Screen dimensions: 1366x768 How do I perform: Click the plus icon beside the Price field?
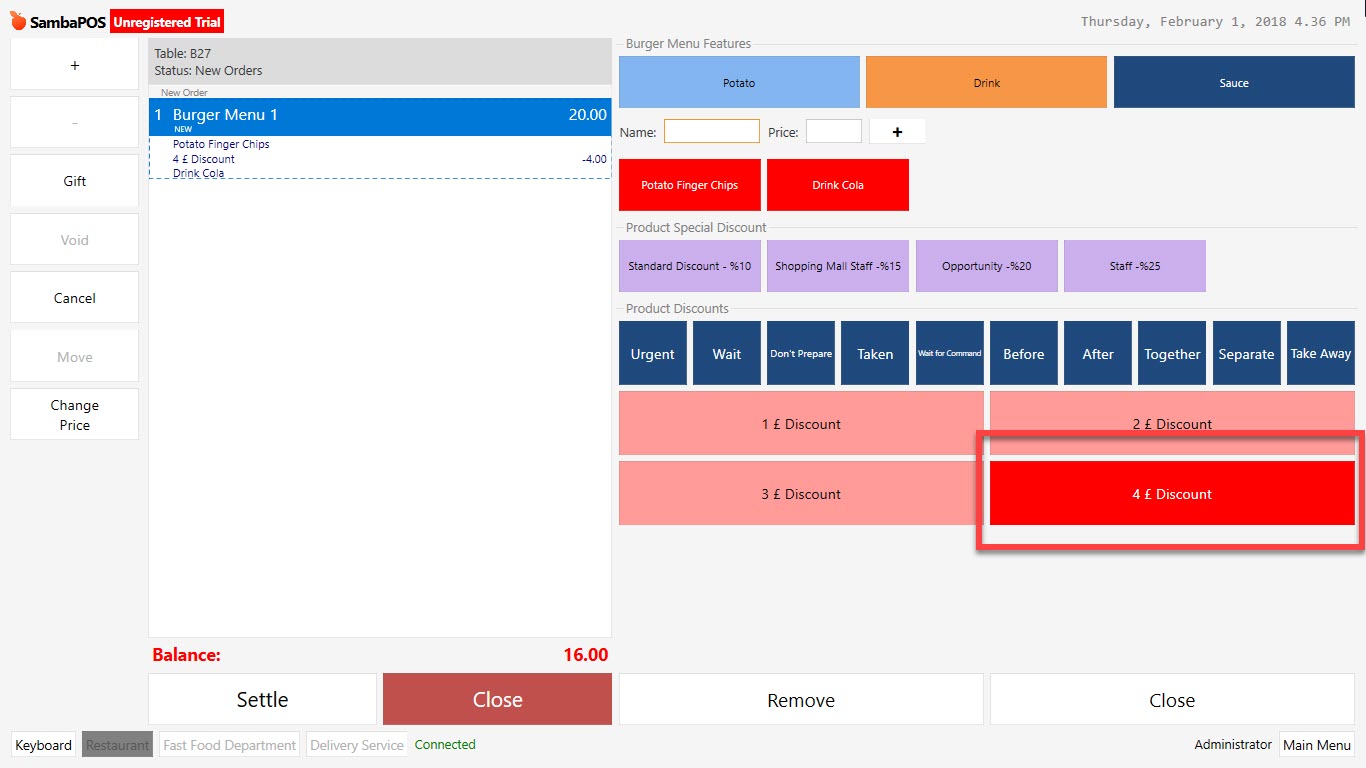[x=896, y=130]
